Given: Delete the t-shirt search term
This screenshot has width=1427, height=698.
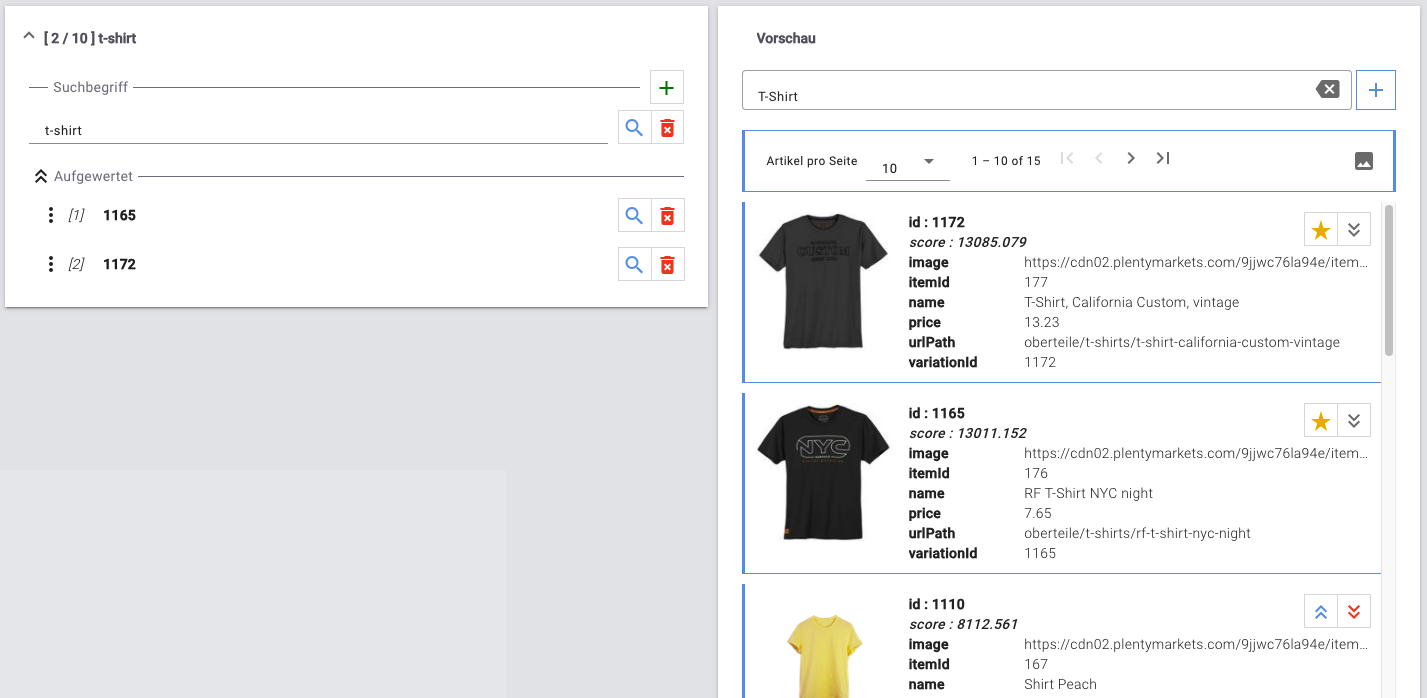Looking at the screenshot, I should pos(668,128).
